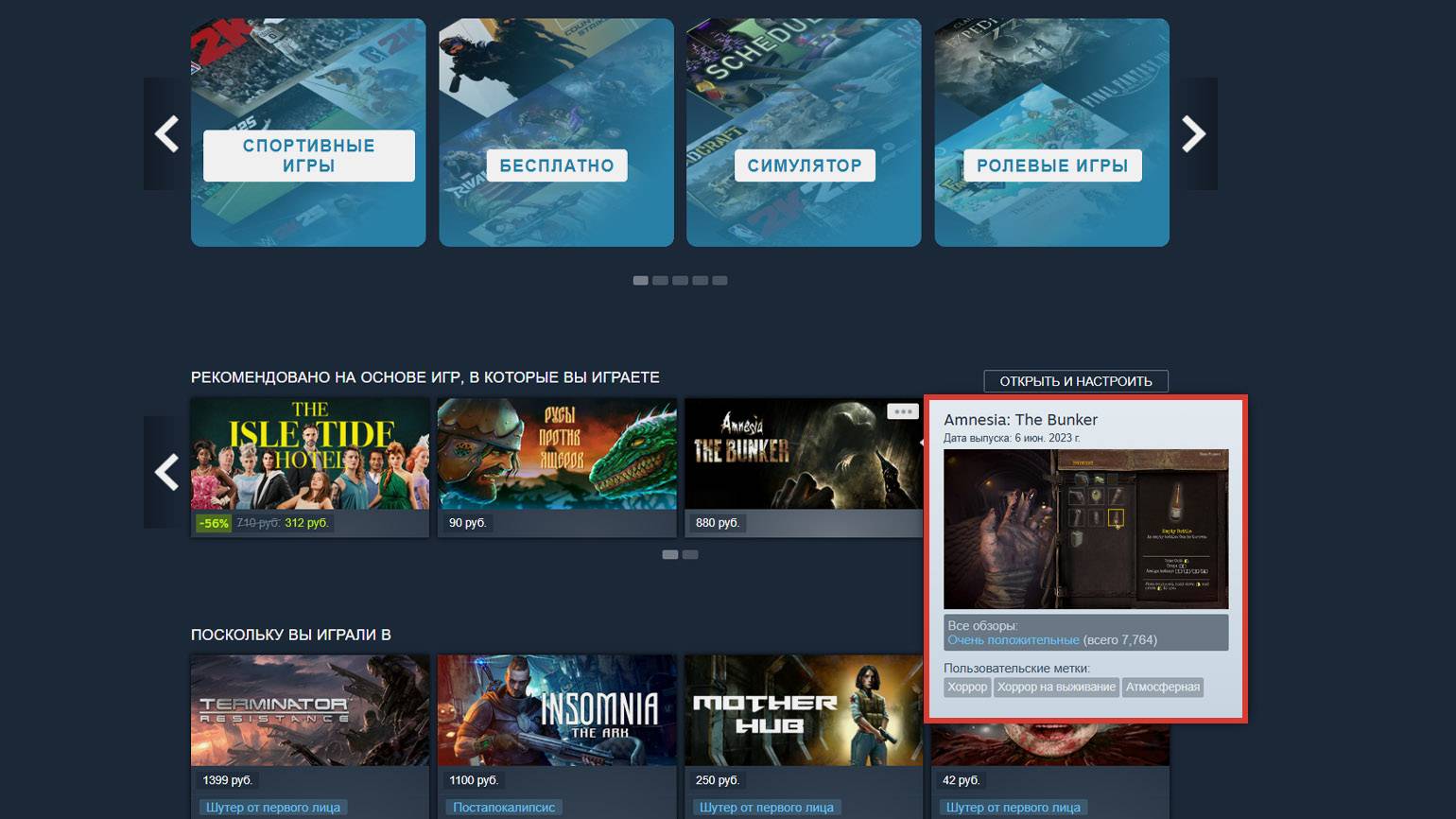This screenshot has width=1456, height=819.
Task: Open Terminator Resistance game
Action: click(310, 710)
